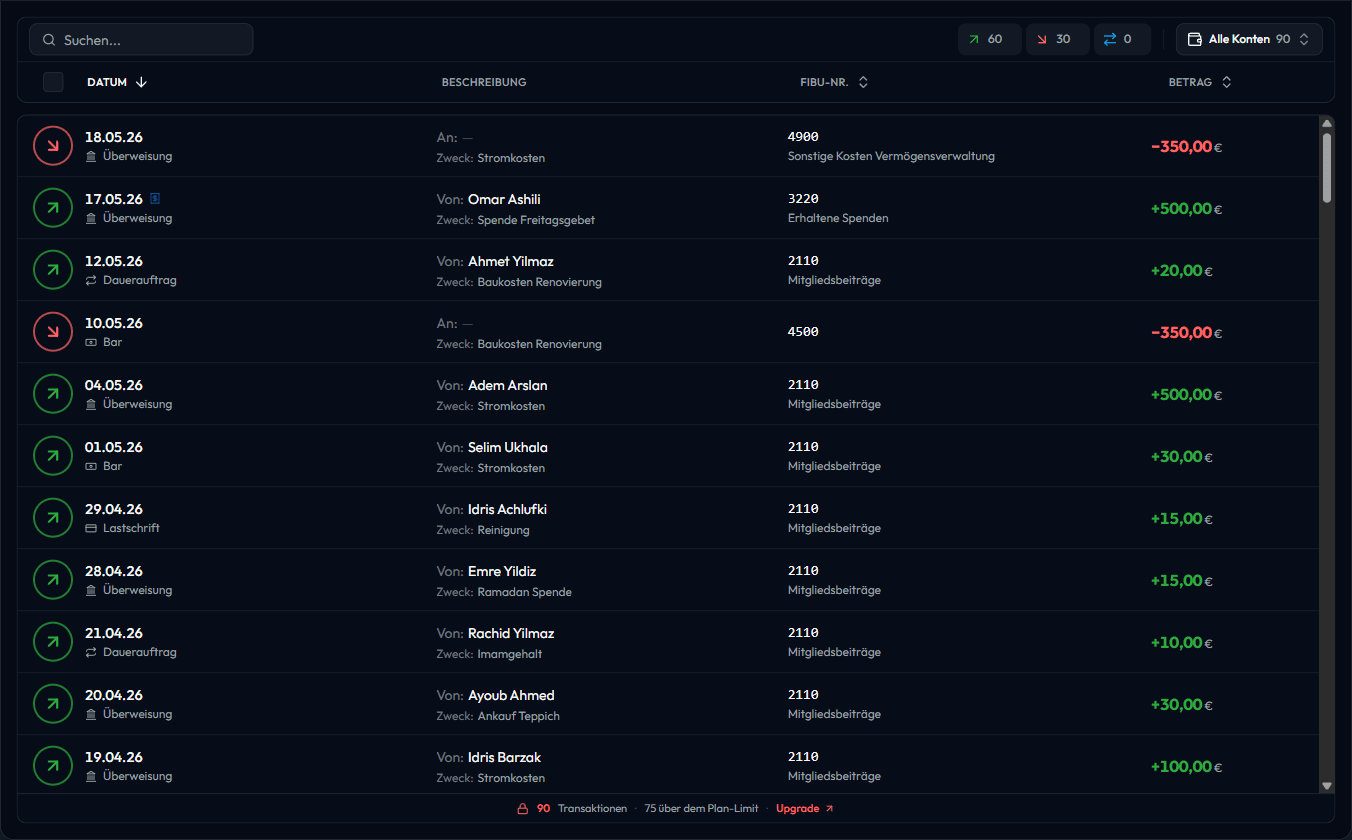The image size is (1352, 840).
Task: Click the scrollbar up arrow
Action: click(x=1327, y=124)
